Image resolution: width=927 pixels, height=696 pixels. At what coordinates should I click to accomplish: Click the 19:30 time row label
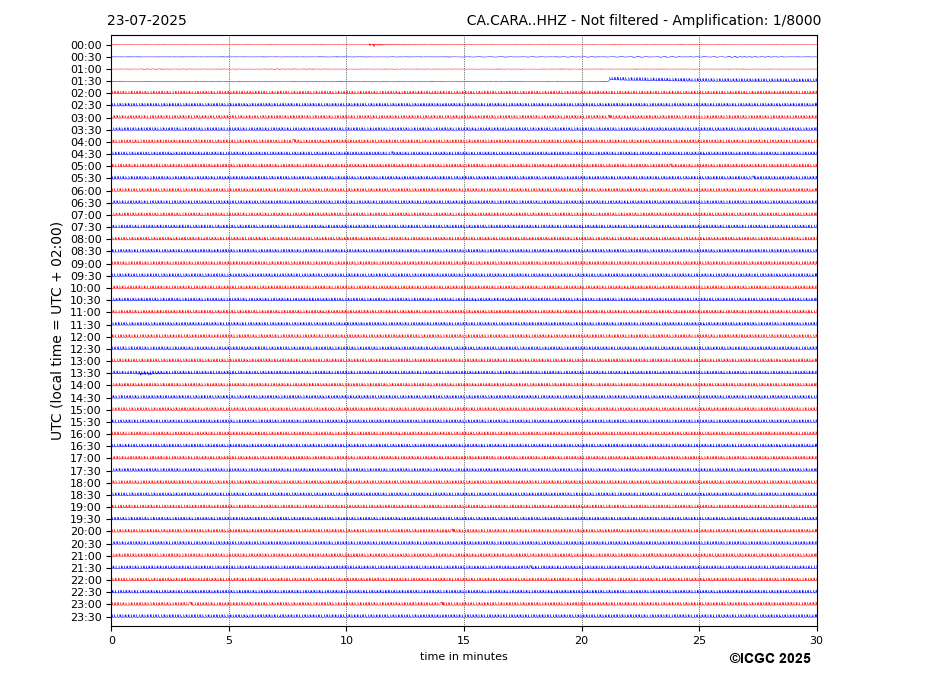pos(86,520)
